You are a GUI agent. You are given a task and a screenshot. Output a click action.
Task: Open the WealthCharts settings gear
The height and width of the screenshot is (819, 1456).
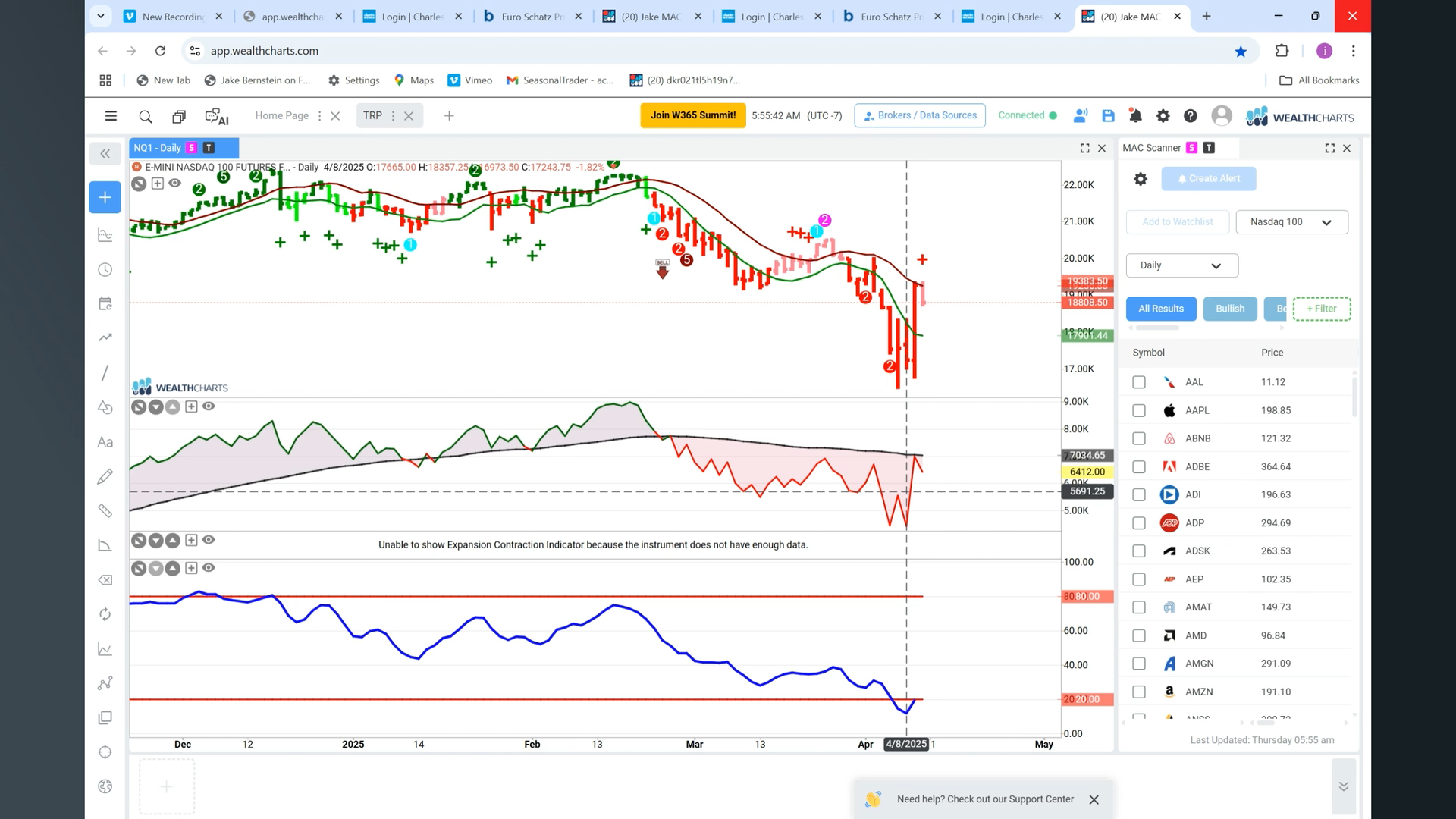pyautogui.click(x=1163, y=116)
